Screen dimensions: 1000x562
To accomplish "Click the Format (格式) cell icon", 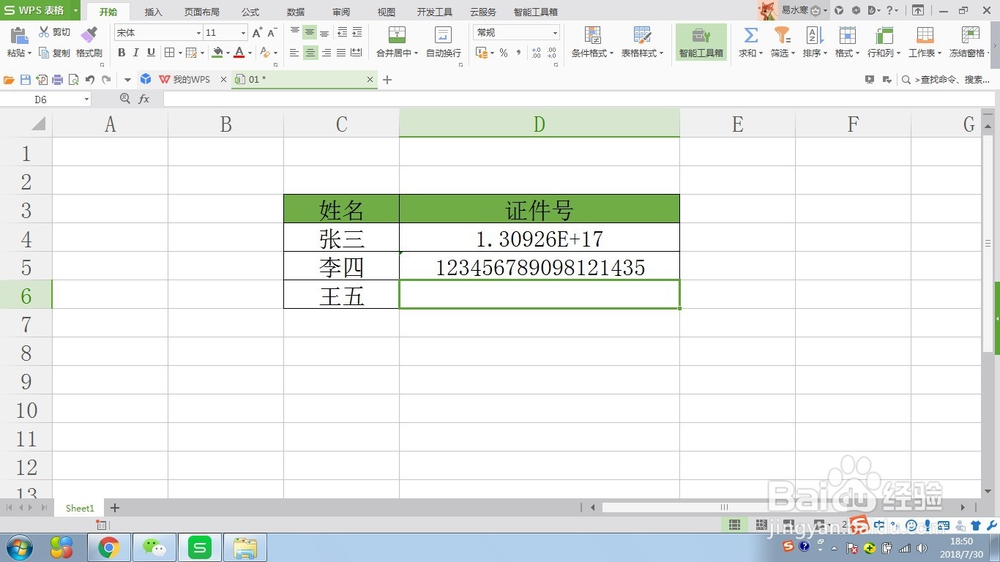I will (x=847, y=35).
